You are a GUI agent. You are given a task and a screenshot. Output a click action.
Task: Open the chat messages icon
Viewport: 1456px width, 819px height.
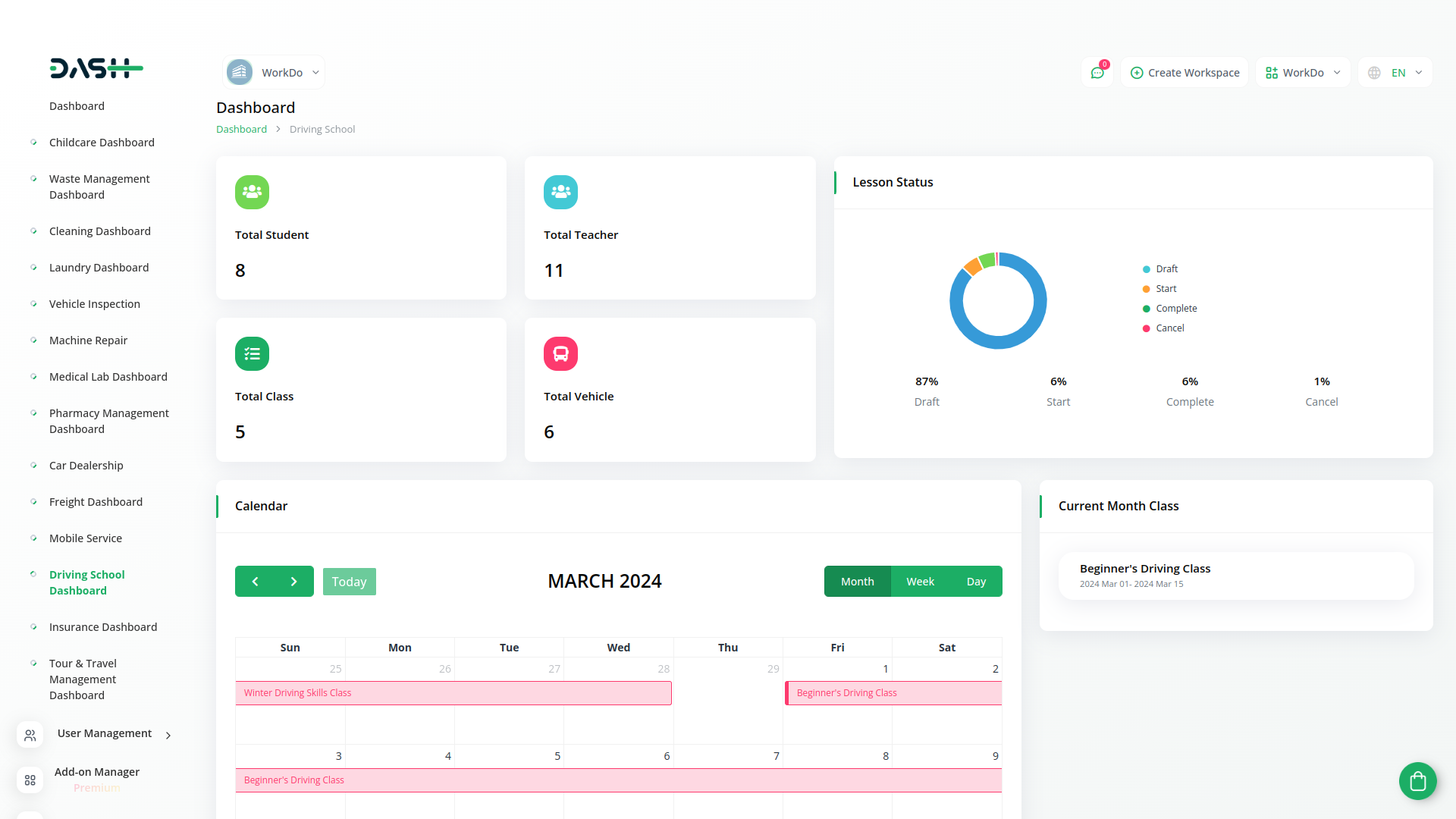[1097, 73]
